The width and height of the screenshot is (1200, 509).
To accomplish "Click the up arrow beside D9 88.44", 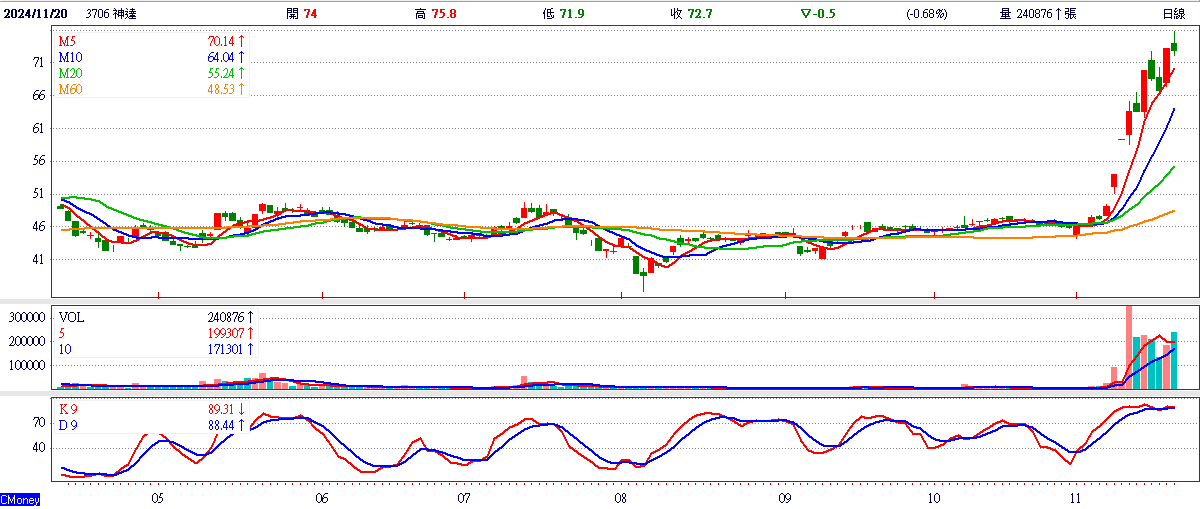I will coord(241,426).
